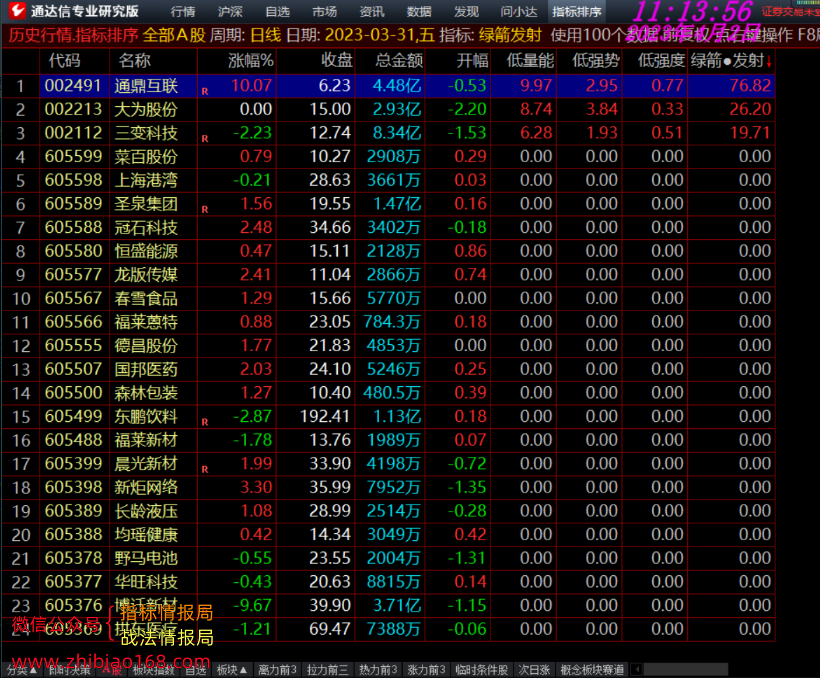Screen dimensions: 820x678
Task: Select the 指标排序 tab in the top bar
Action: (577, 12)
